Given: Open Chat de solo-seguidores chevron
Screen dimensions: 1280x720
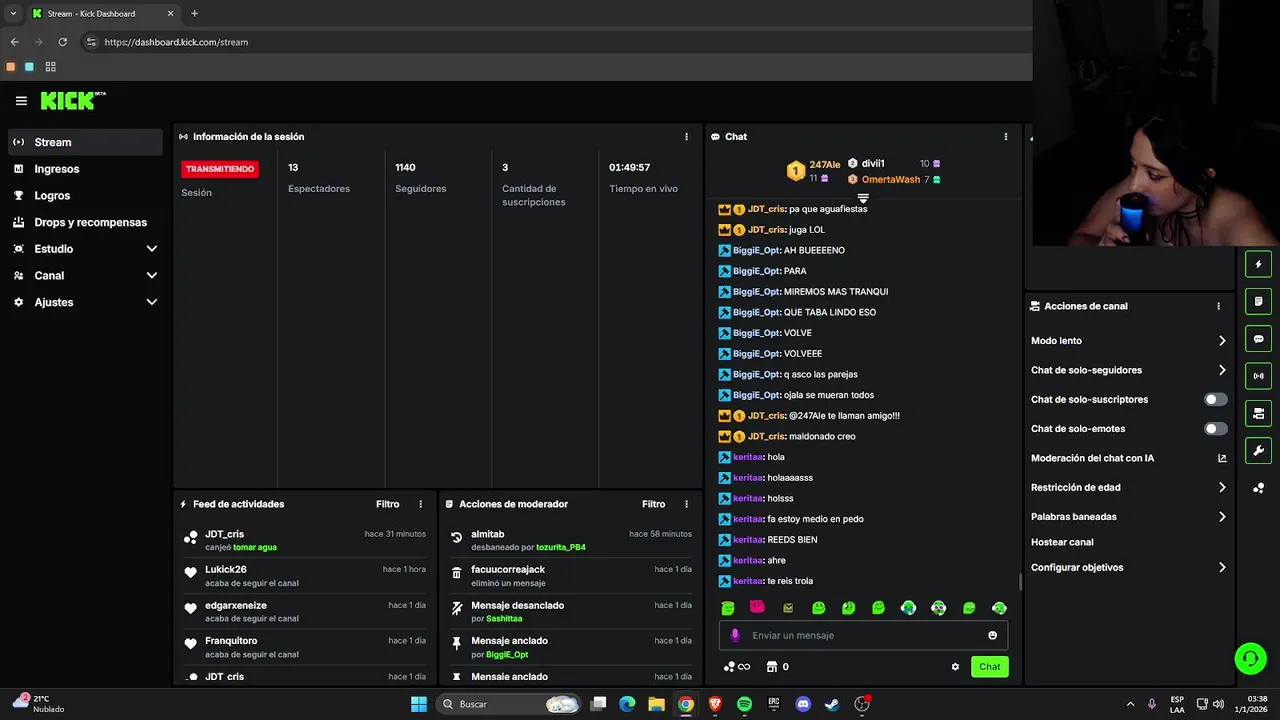Looking at the screenshot, I should click(x=1222, y=370).
